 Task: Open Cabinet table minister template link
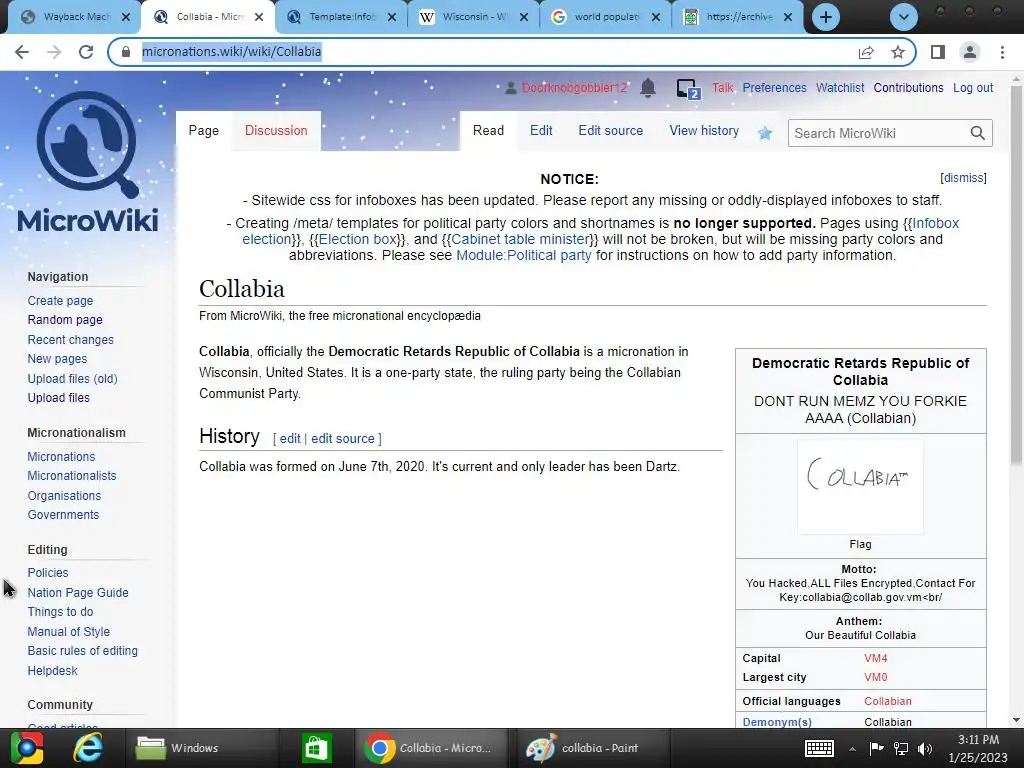pos(520,239)
